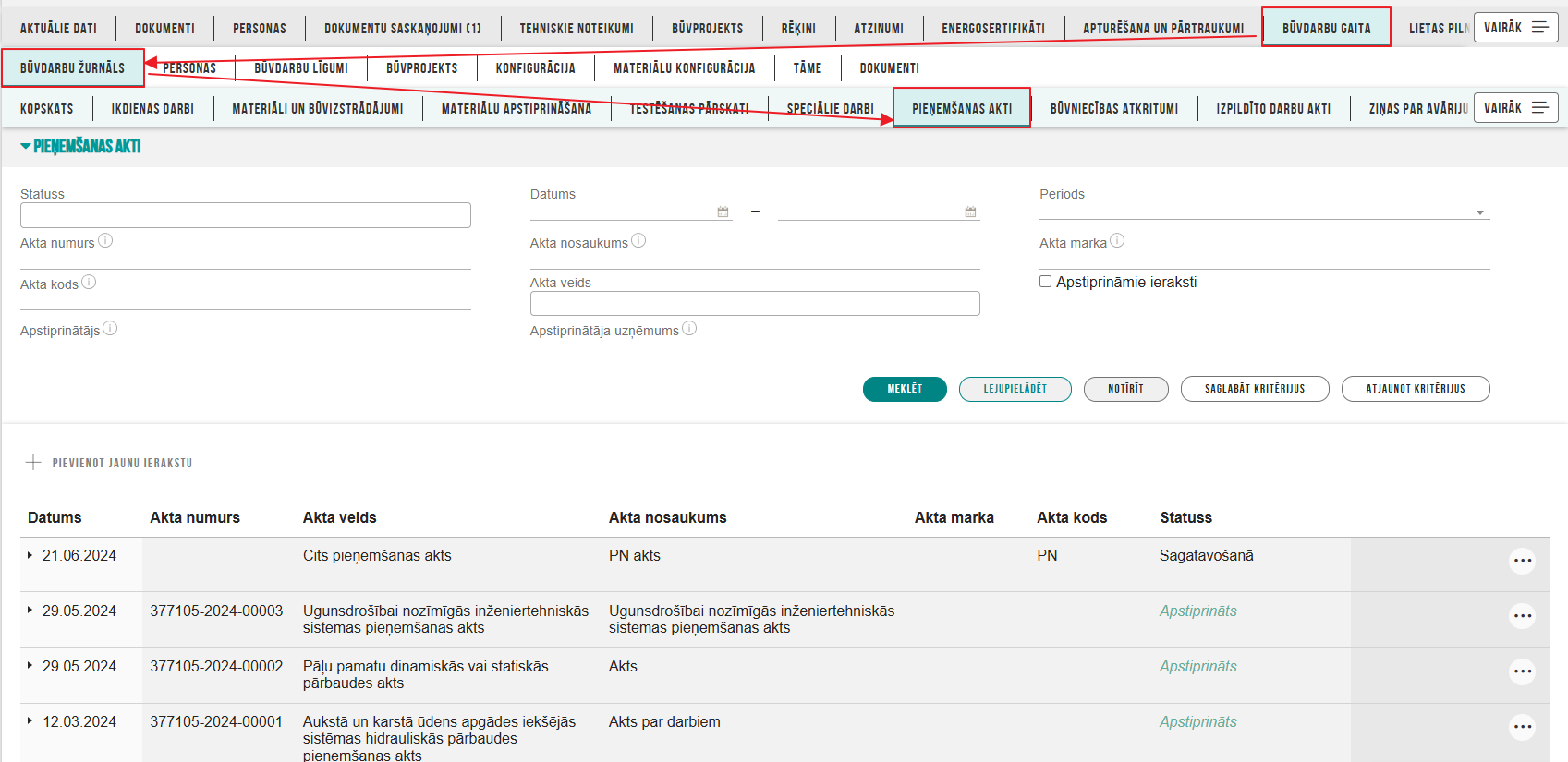Expand row of act 377105-2024-00003
This screenshot has width=1568, height=762.
click(30, 611)
